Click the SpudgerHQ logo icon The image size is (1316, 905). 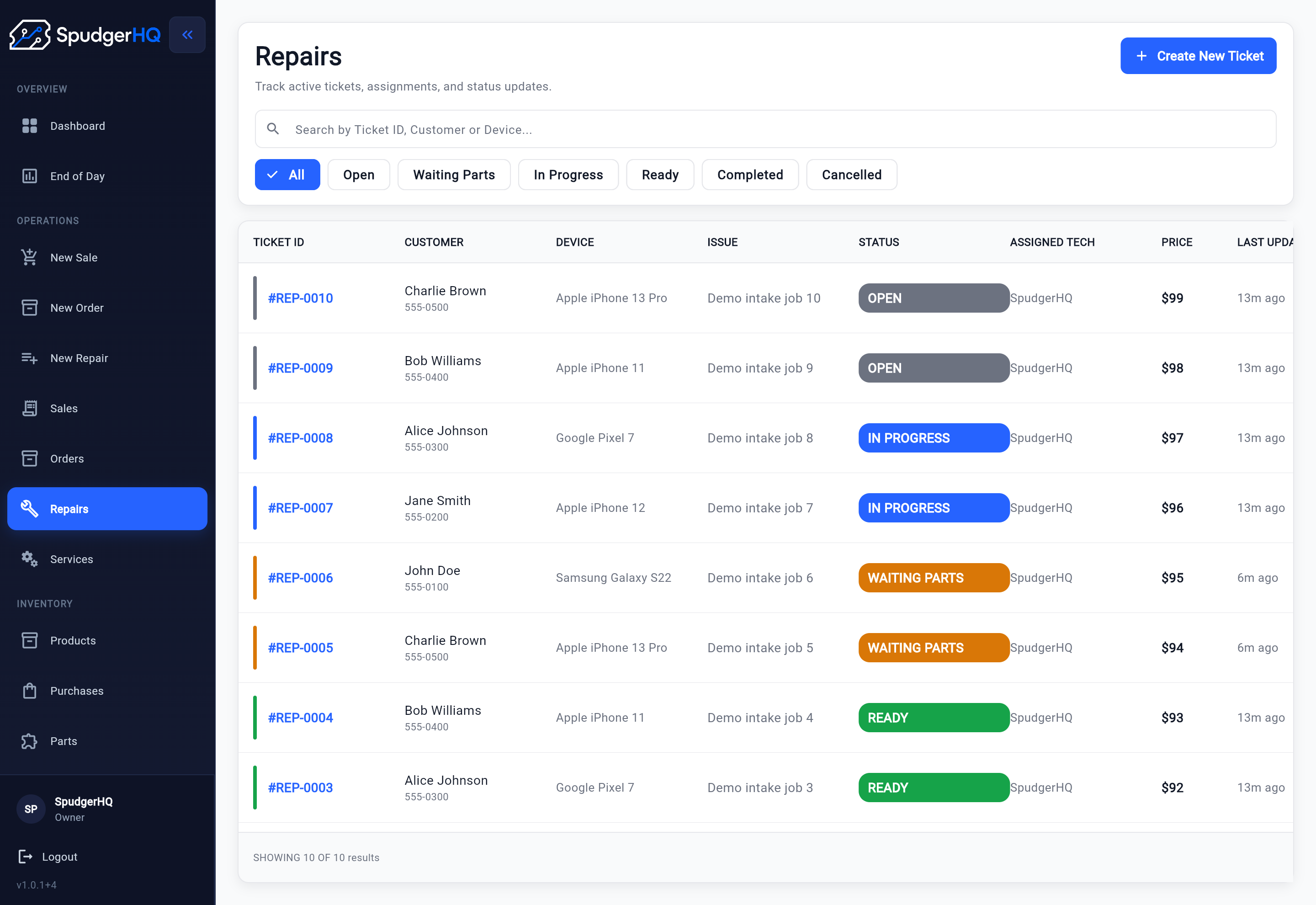click(30, 35)
